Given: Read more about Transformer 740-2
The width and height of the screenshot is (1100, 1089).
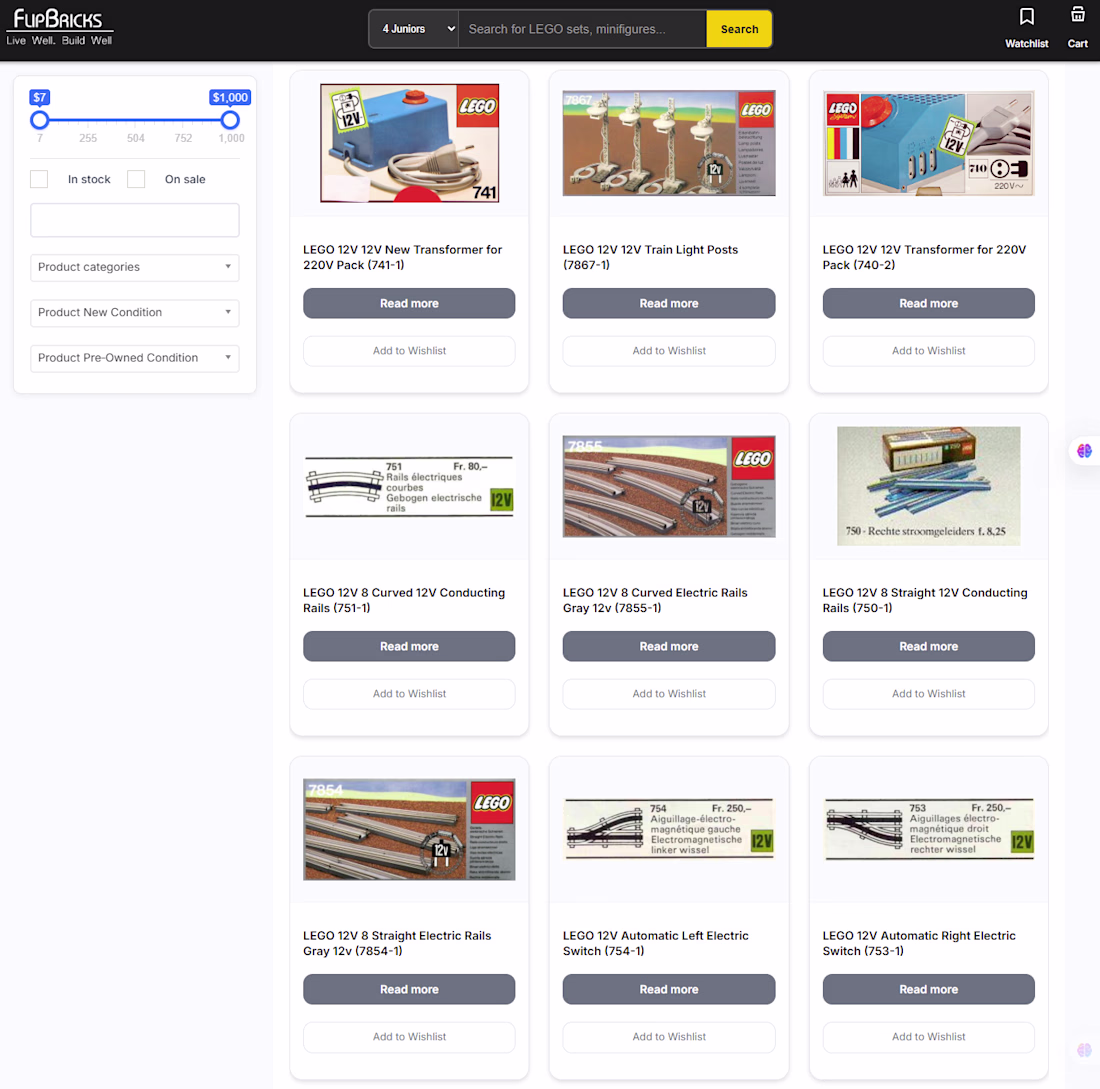Looking at the screenshot, I should coord(928,303).
